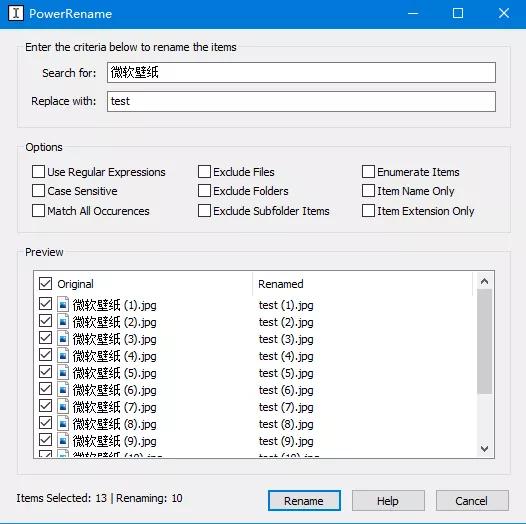Screen dimensions: 526x524
Task: Click the Original column header
Action: click(x=75, y=284)
